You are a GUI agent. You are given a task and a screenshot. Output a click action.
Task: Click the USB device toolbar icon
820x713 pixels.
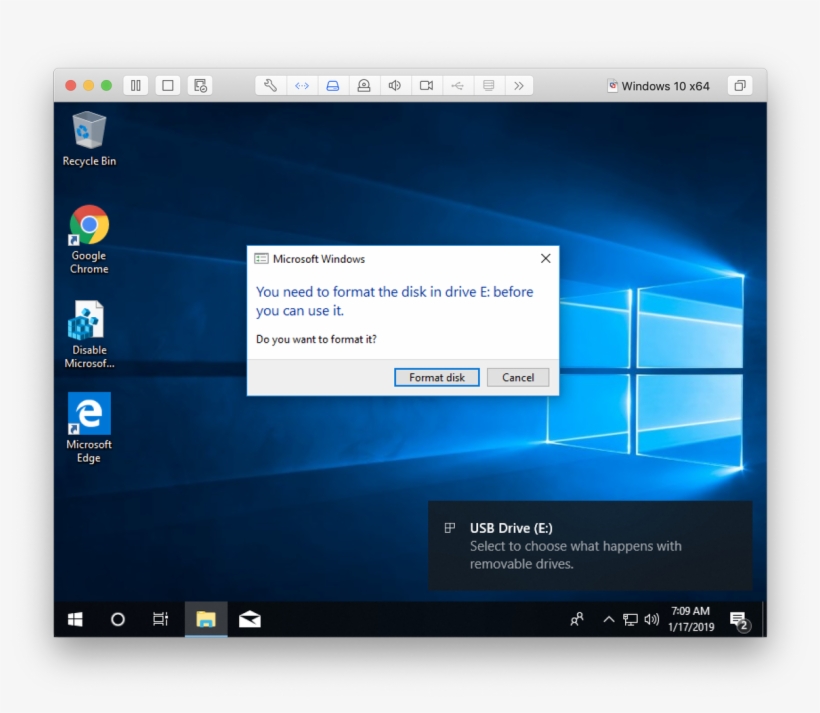[458, 85]
